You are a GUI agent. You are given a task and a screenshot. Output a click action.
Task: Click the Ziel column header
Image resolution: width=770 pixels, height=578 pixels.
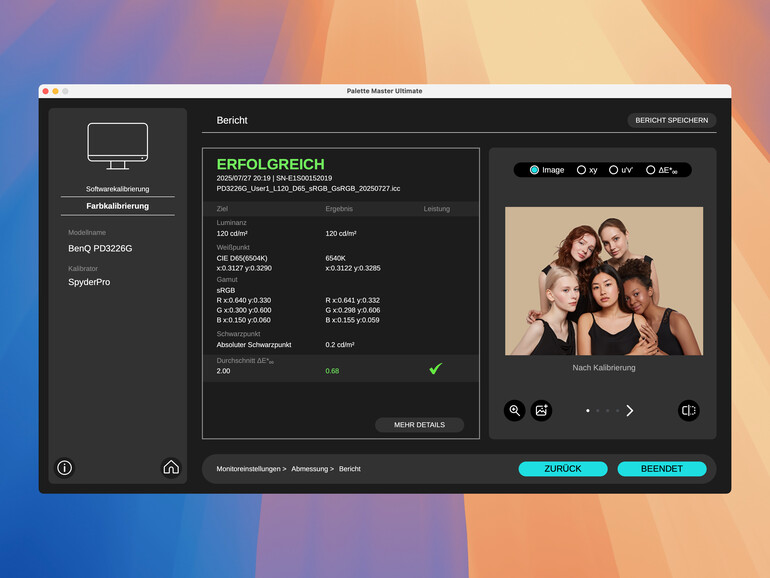pyautogui.click(x=222, y=209)
